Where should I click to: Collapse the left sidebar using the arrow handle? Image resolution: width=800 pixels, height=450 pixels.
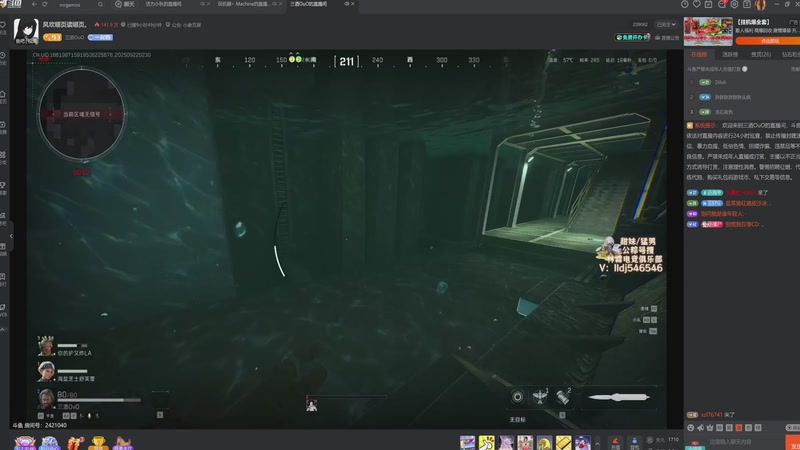click(x=11, y=236)
